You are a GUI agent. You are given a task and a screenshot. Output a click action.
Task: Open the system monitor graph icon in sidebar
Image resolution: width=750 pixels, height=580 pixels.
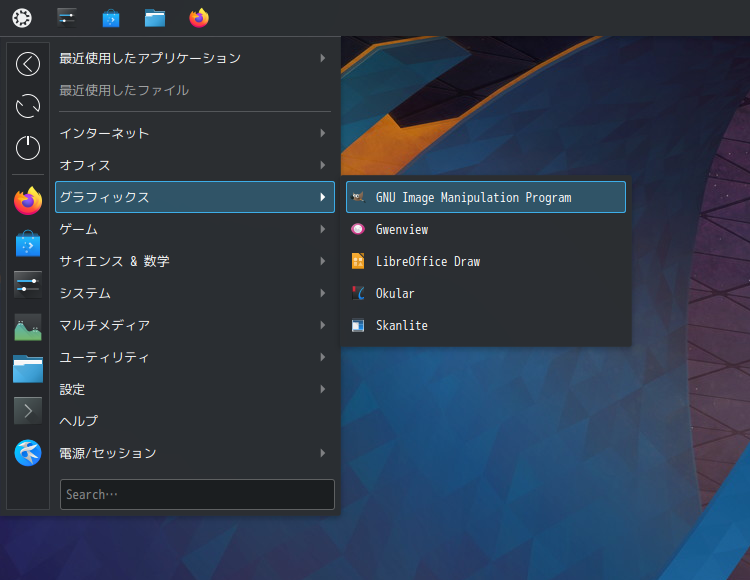pyautogui.click(x=28, y=327)
